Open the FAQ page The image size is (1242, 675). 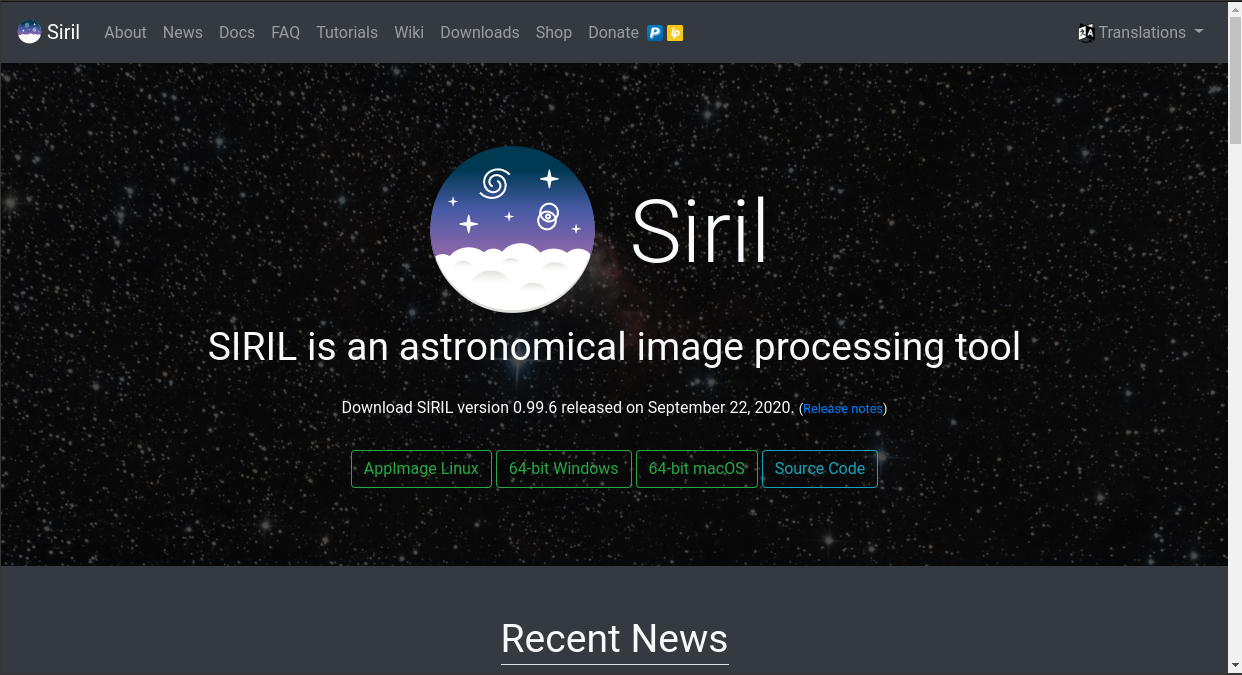tap(285, 32)
